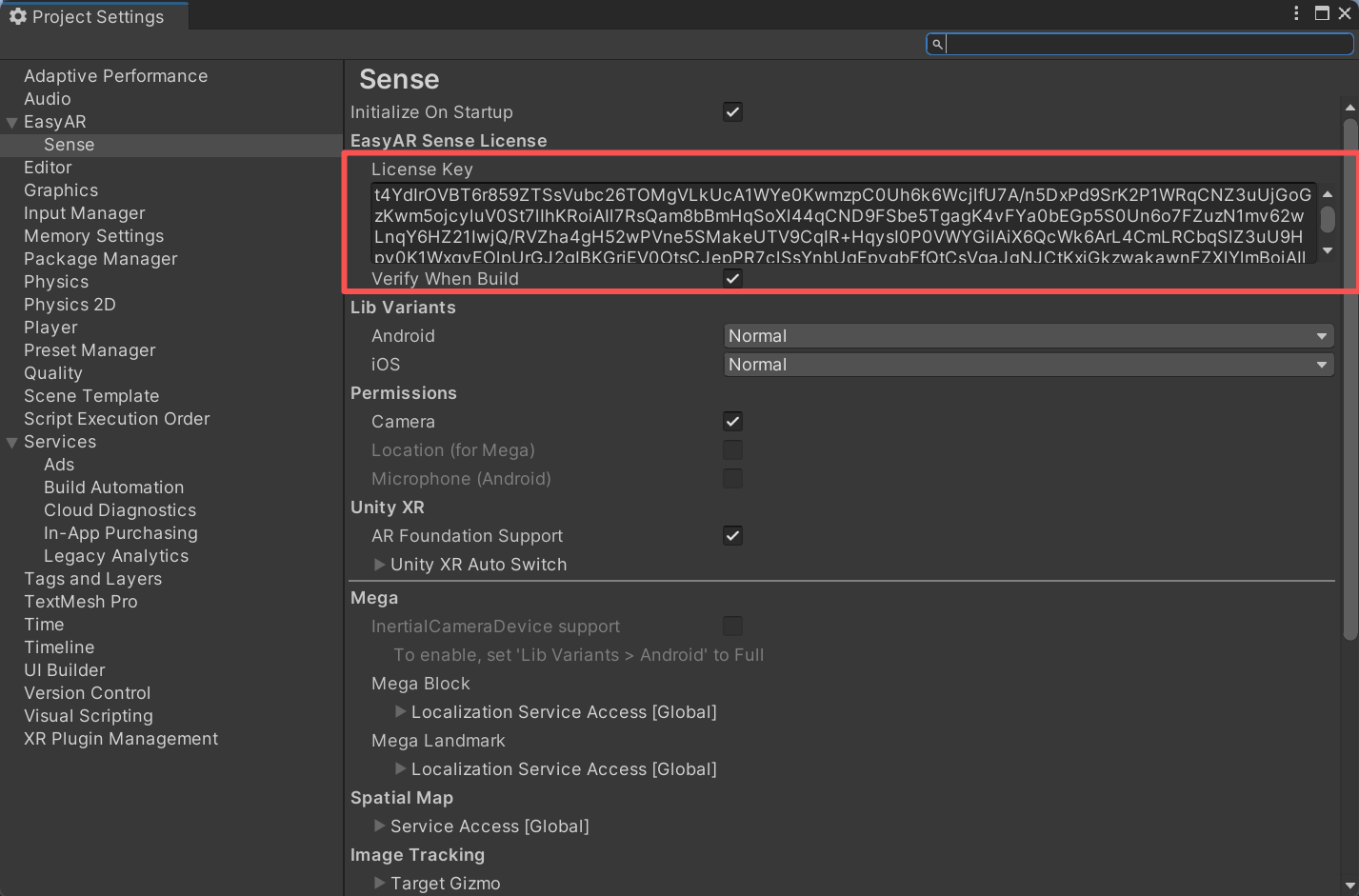Toggle Camera permission checkbox
Screen dimensions: 1359x896
pyautogui.click(x=732, y=422)
